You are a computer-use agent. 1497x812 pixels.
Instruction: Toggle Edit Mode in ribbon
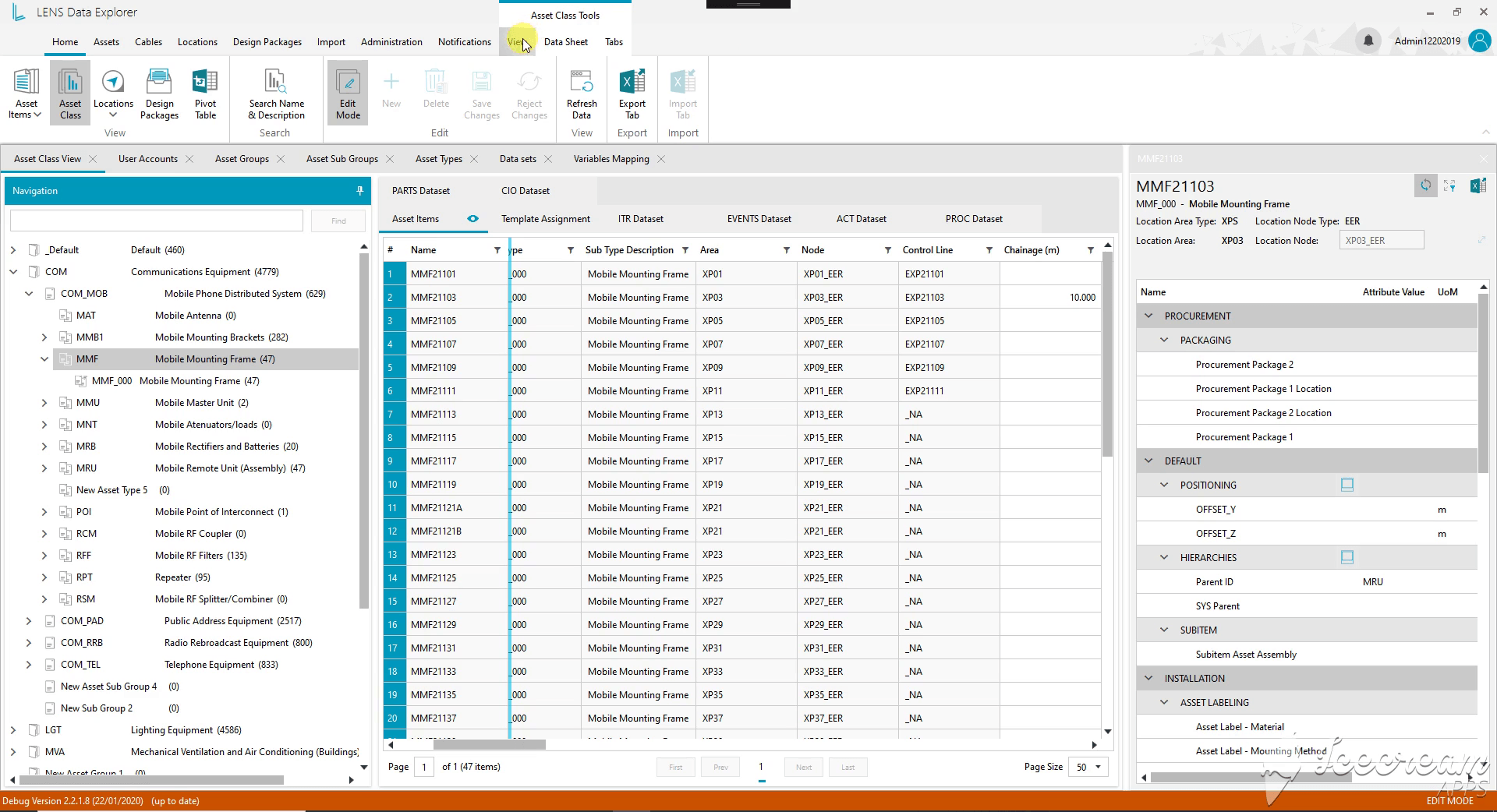pos(348,94)
